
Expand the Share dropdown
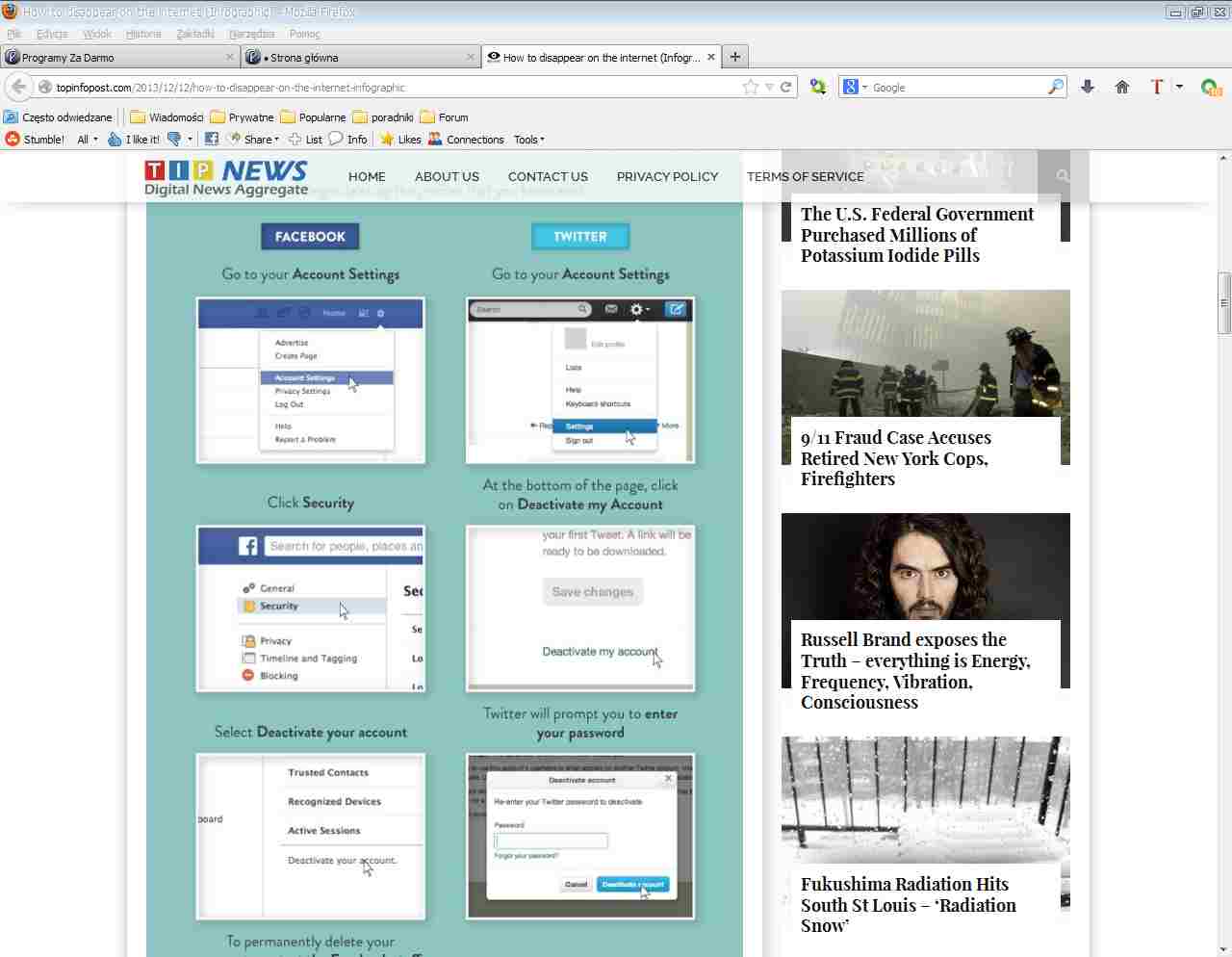(x=253, y=140)
